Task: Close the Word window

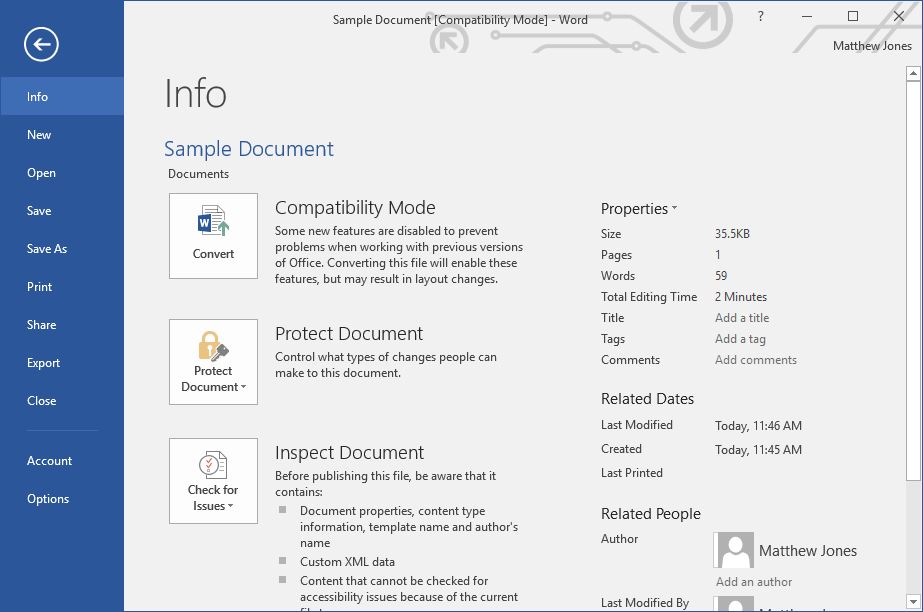Action: coord(898,16)
